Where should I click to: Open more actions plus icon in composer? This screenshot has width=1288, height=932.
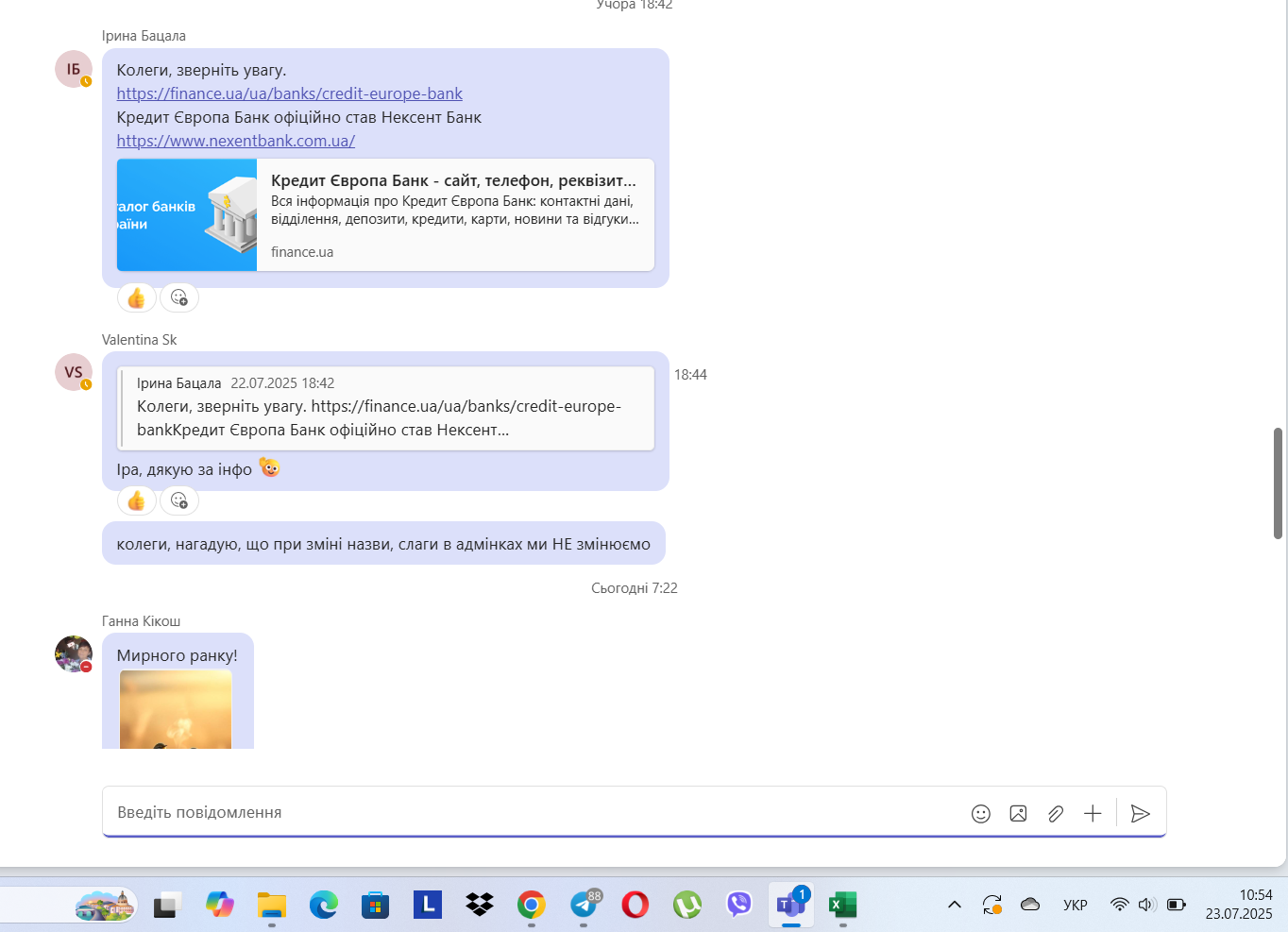click(x=1093, y=814)
